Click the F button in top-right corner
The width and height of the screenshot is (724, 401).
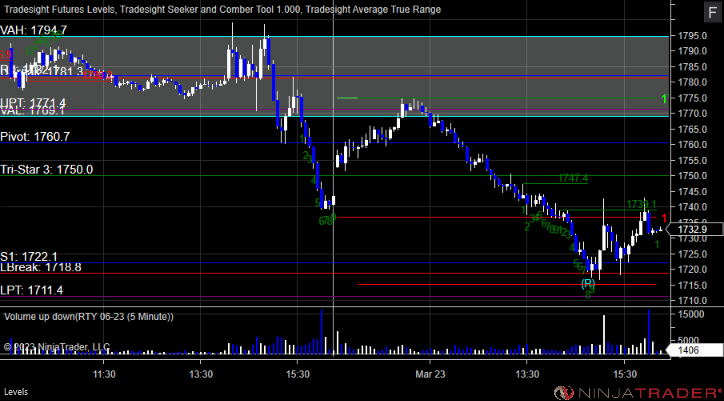[711, 12]
